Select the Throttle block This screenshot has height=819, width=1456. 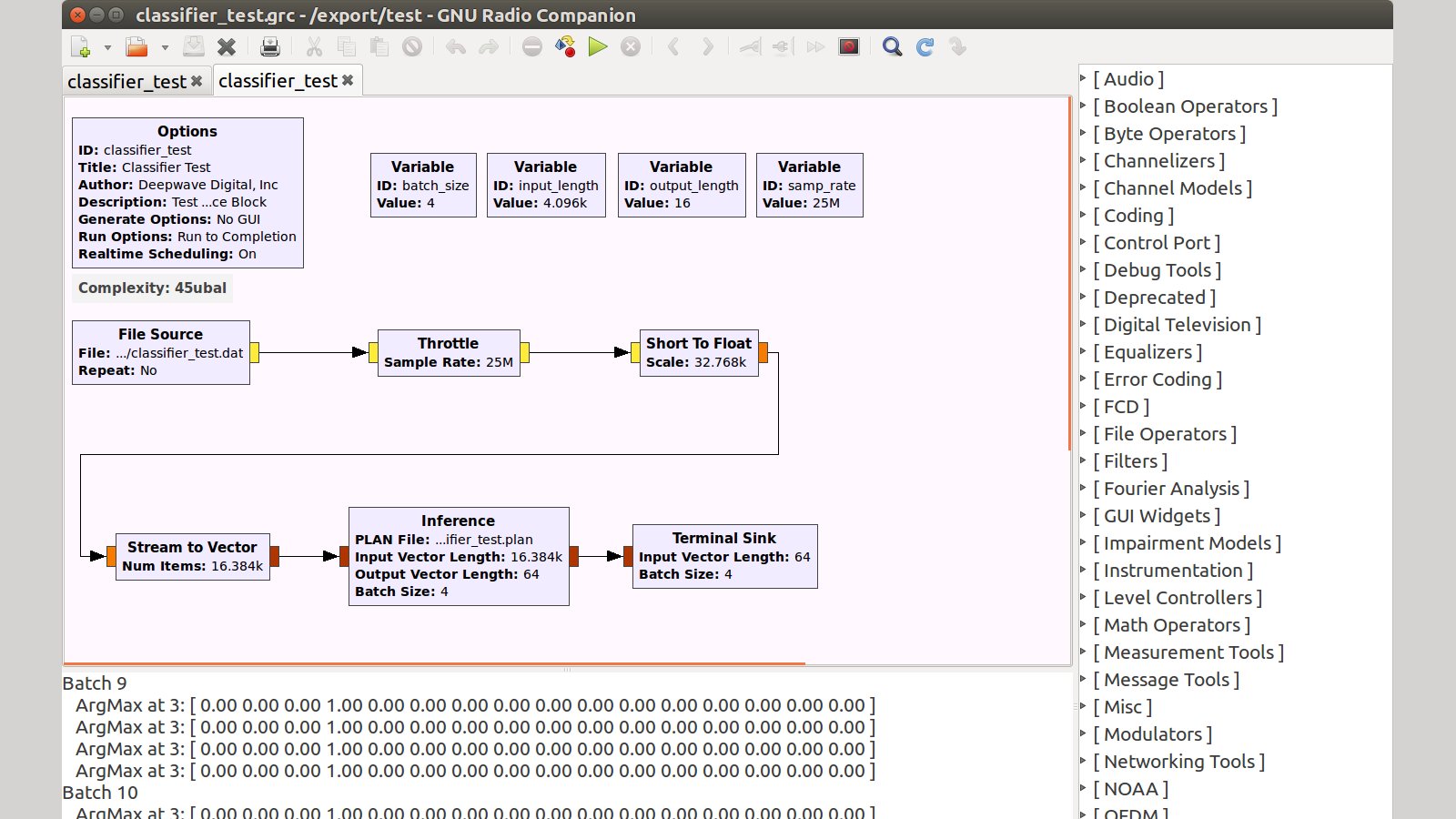tap(449, 353)
